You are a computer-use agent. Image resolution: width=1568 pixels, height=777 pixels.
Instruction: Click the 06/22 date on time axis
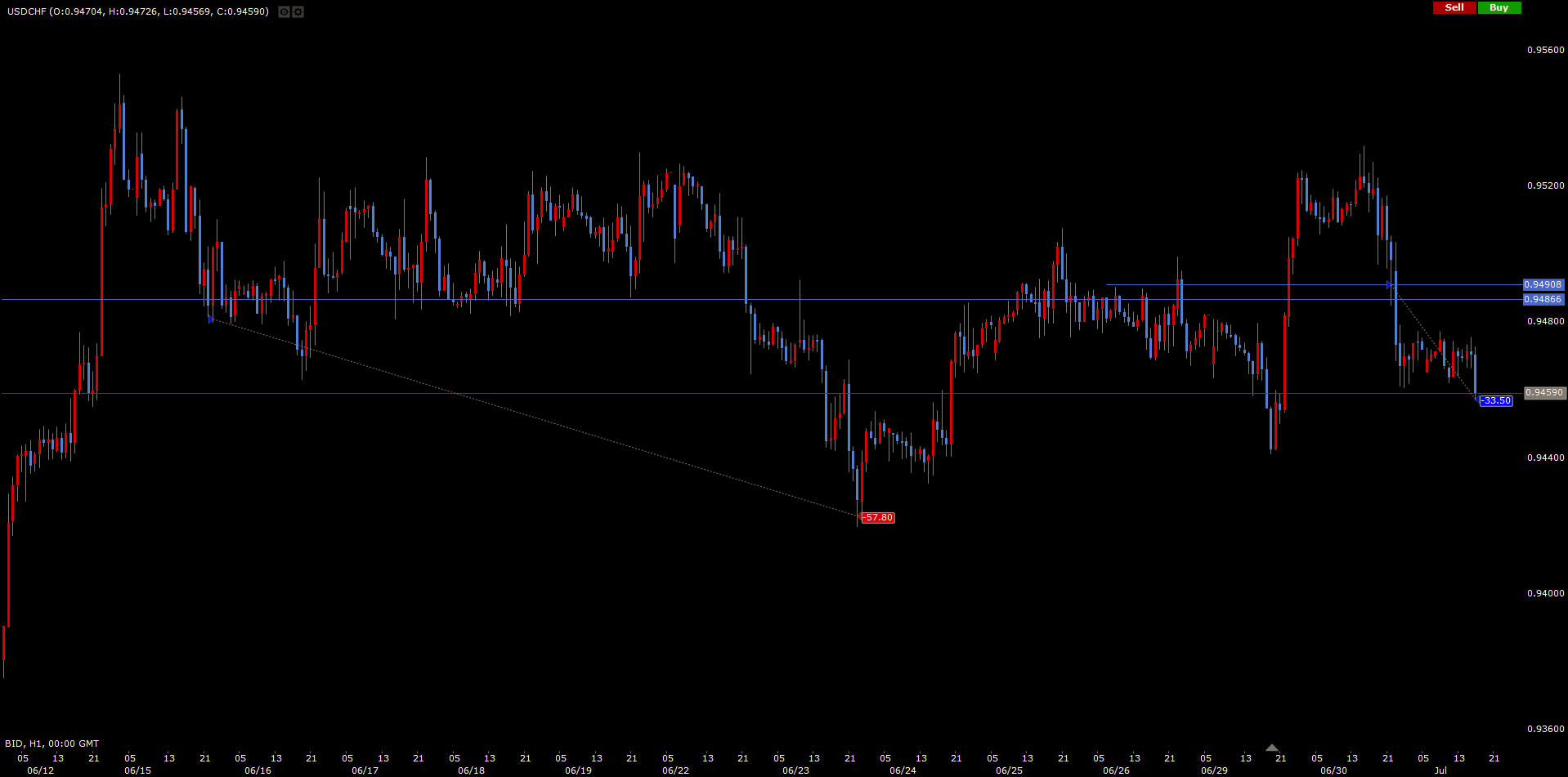675,770
